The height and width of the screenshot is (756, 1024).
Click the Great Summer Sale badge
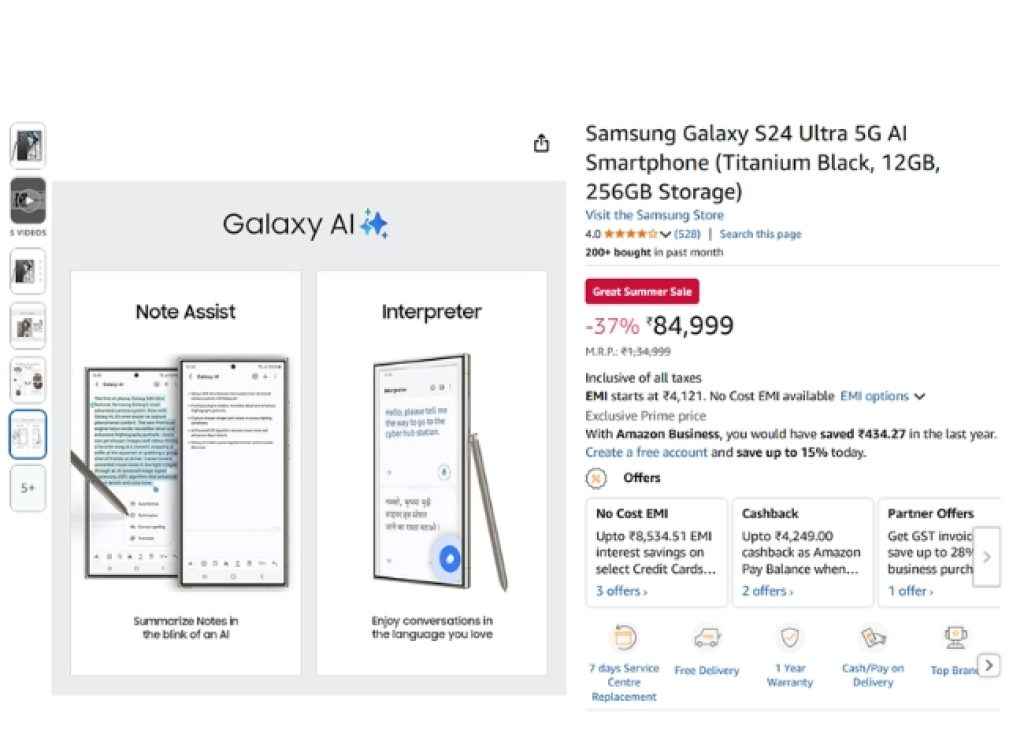tap(641, 291)
